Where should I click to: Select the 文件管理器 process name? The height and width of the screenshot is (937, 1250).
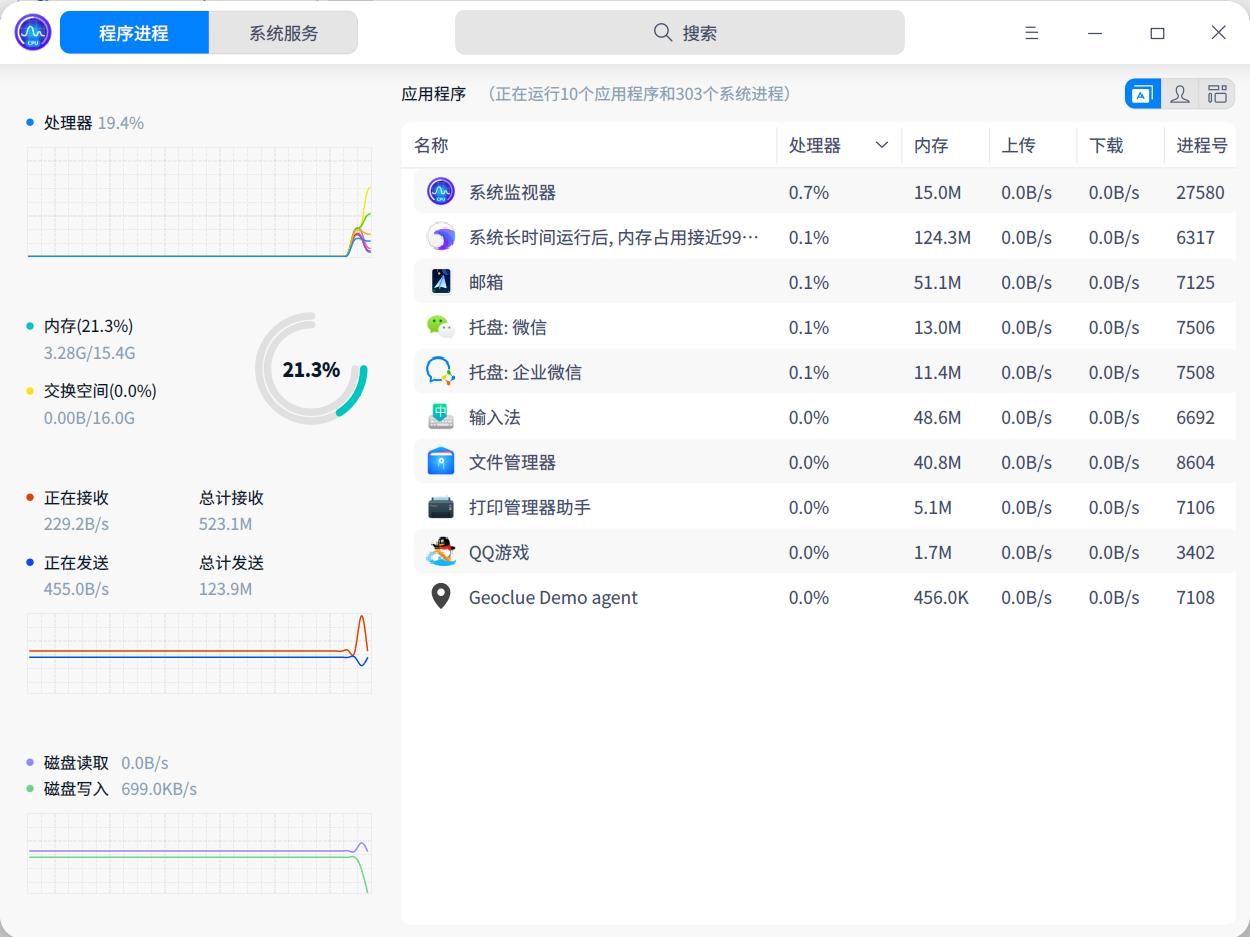coord(512,463)
